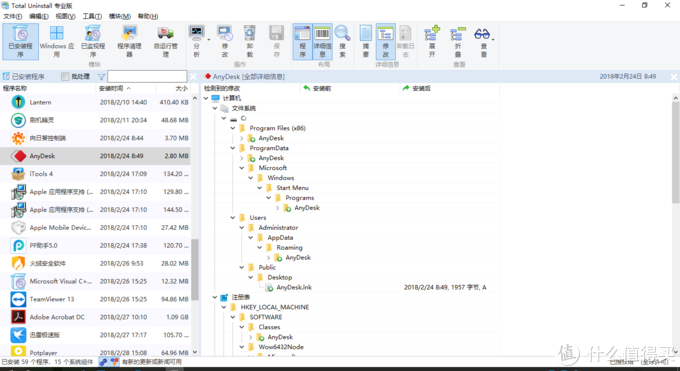Image resolution: width=680 pixels, height=371 pixels.
Task: Click the first status bar update icon
Action: 103,361
